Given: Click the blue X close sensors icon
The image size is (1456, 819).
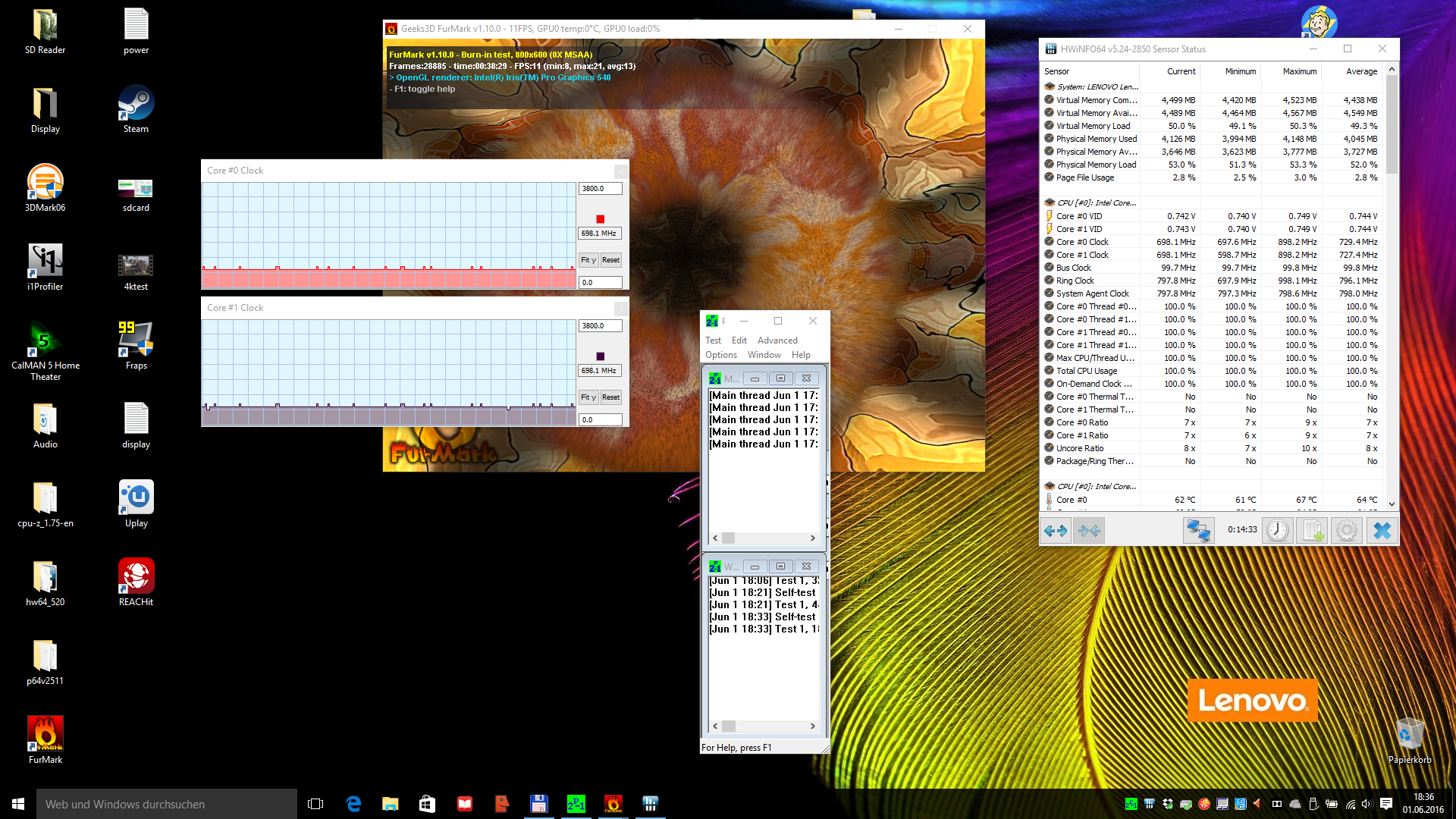Looking at the screenshot, I should tap(1382, 531).
